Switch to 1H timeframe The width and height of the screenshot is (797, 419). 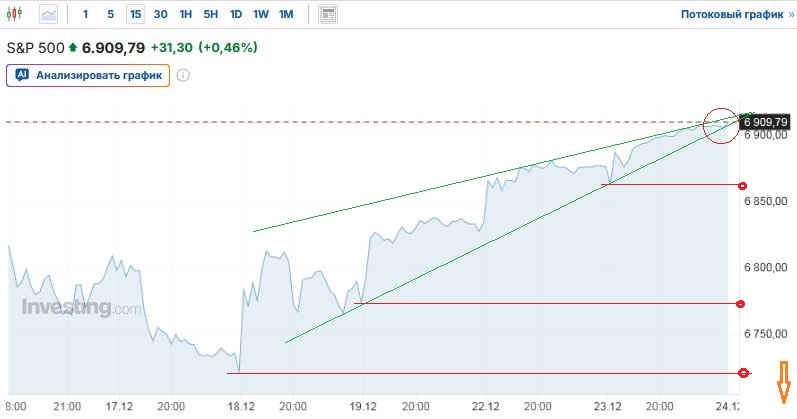[x=185, y=15]
